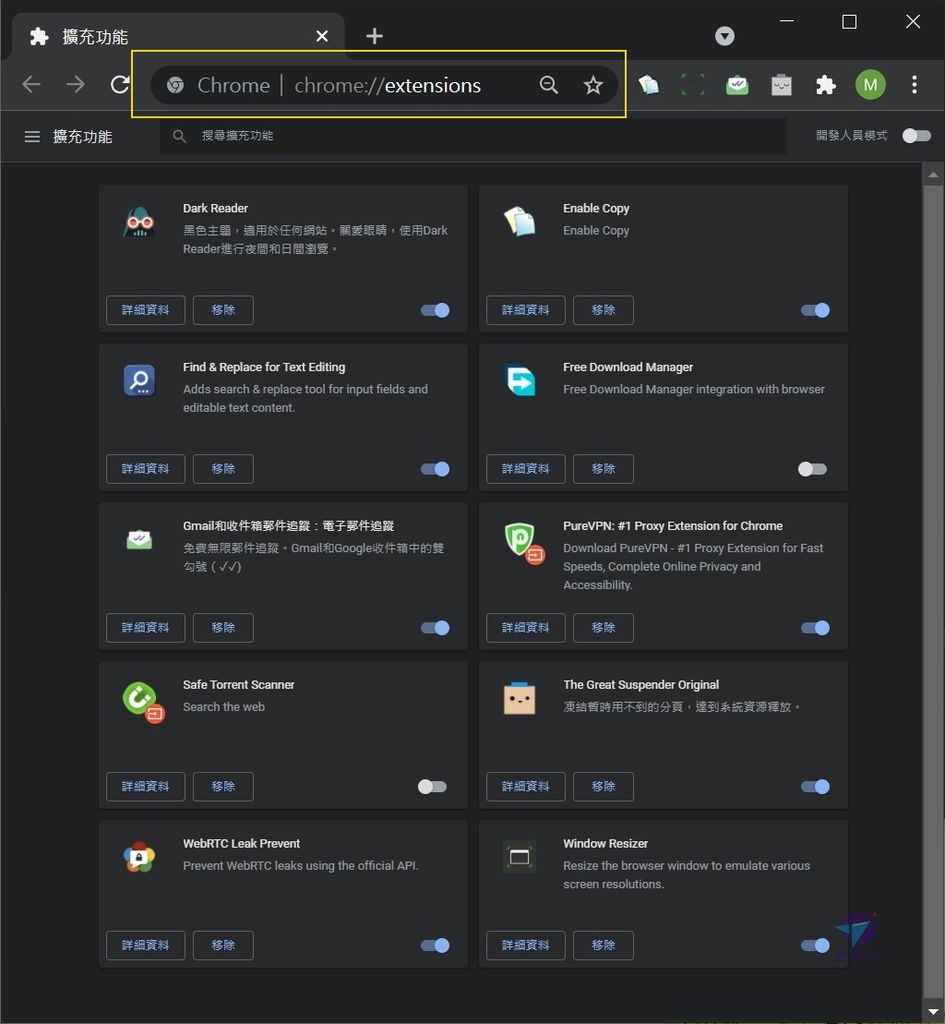The height and width of the screenshot is (1024, 945).
Task: Open 詳細資料 for PureVPN
Action: click(526, 628)
